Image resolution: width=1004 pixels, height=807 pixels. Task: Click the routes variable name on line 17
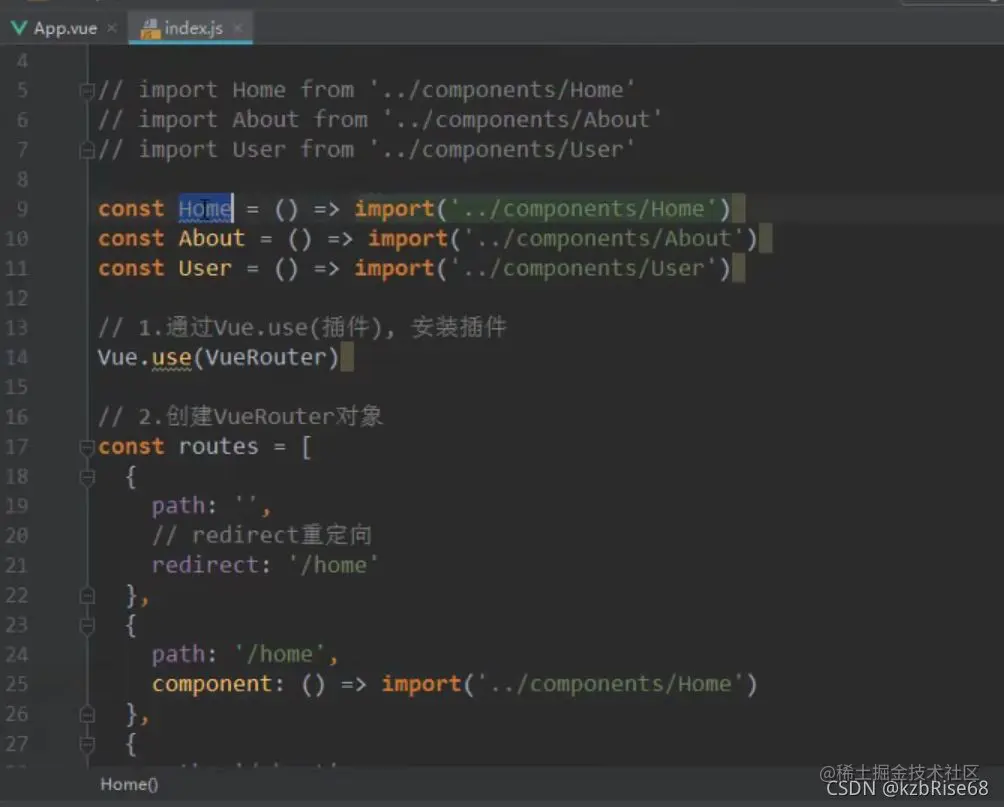(218, 446)
